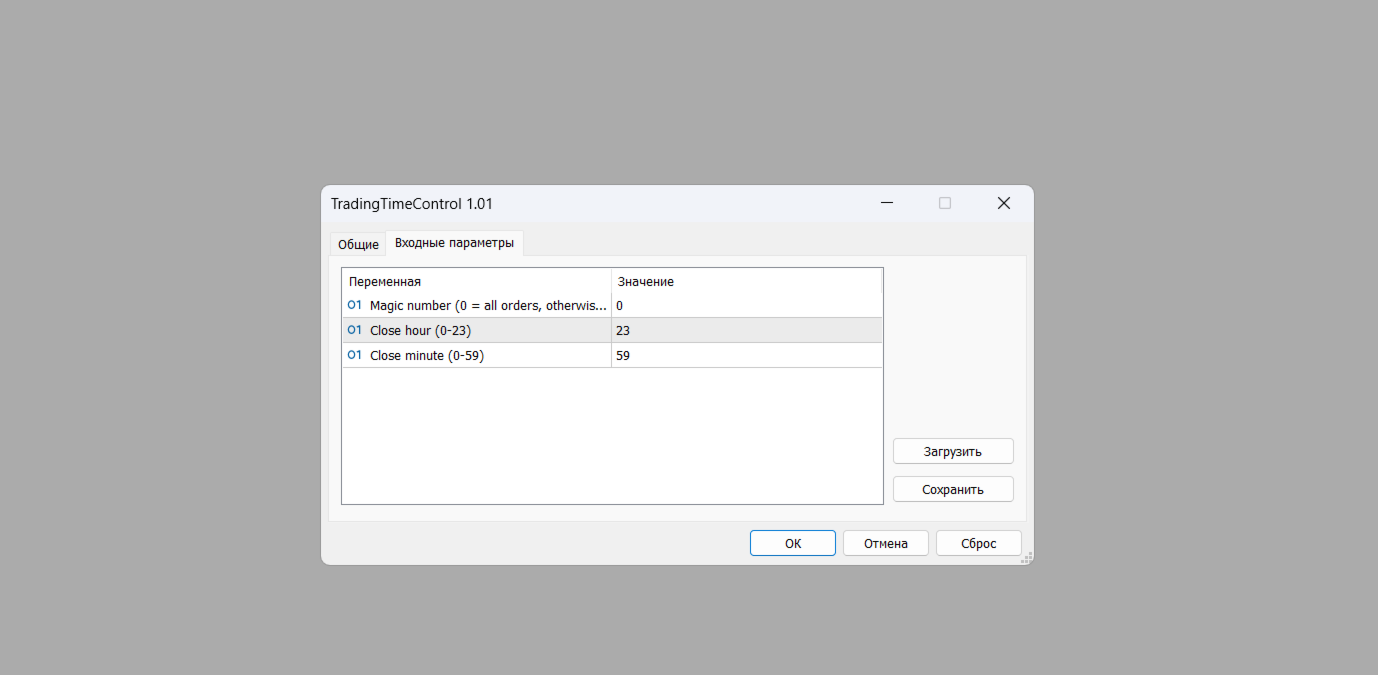Click the Сохранить save button
Viewport: 1378px width, 675px height.
(x=952, y=489)
